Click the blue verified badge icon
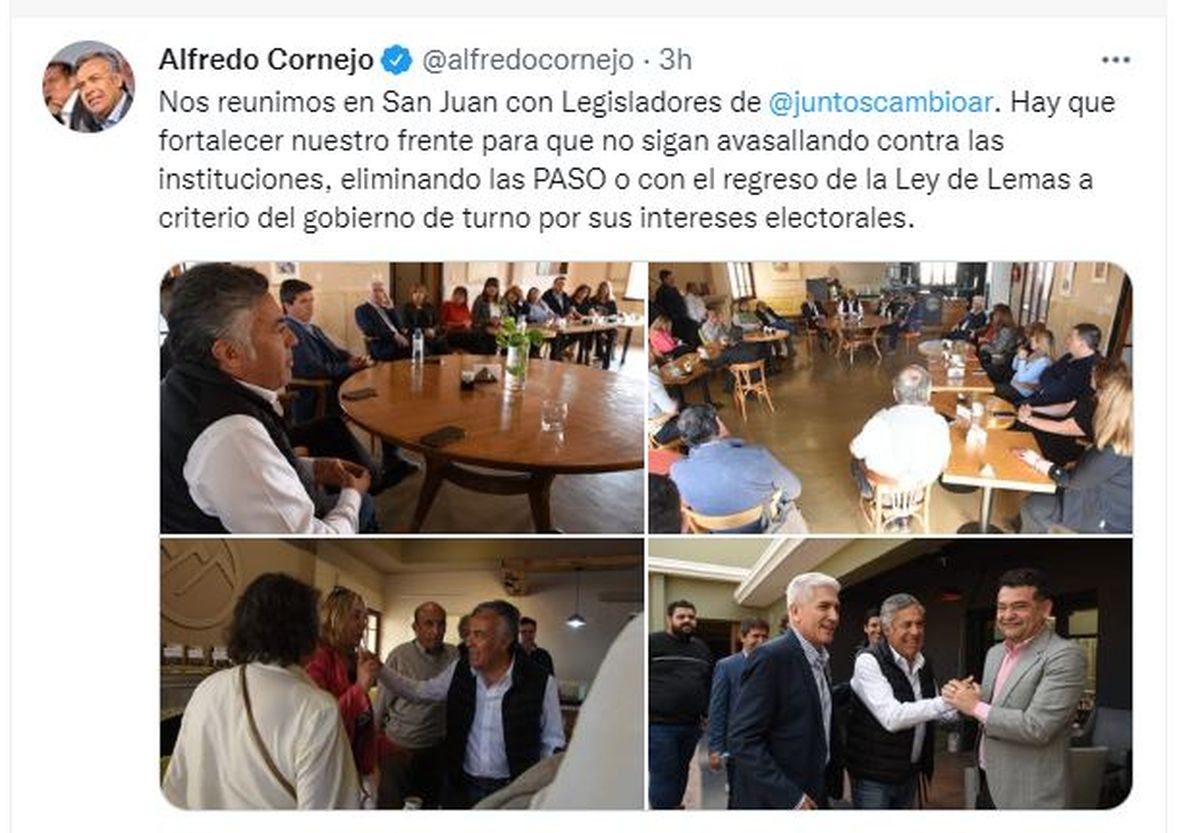This screenshot has width=1200, height=833. point(398,60)
